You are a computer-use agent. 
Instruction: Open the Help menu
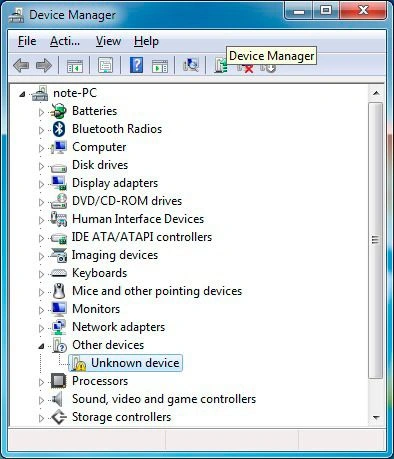coord(146,41)
